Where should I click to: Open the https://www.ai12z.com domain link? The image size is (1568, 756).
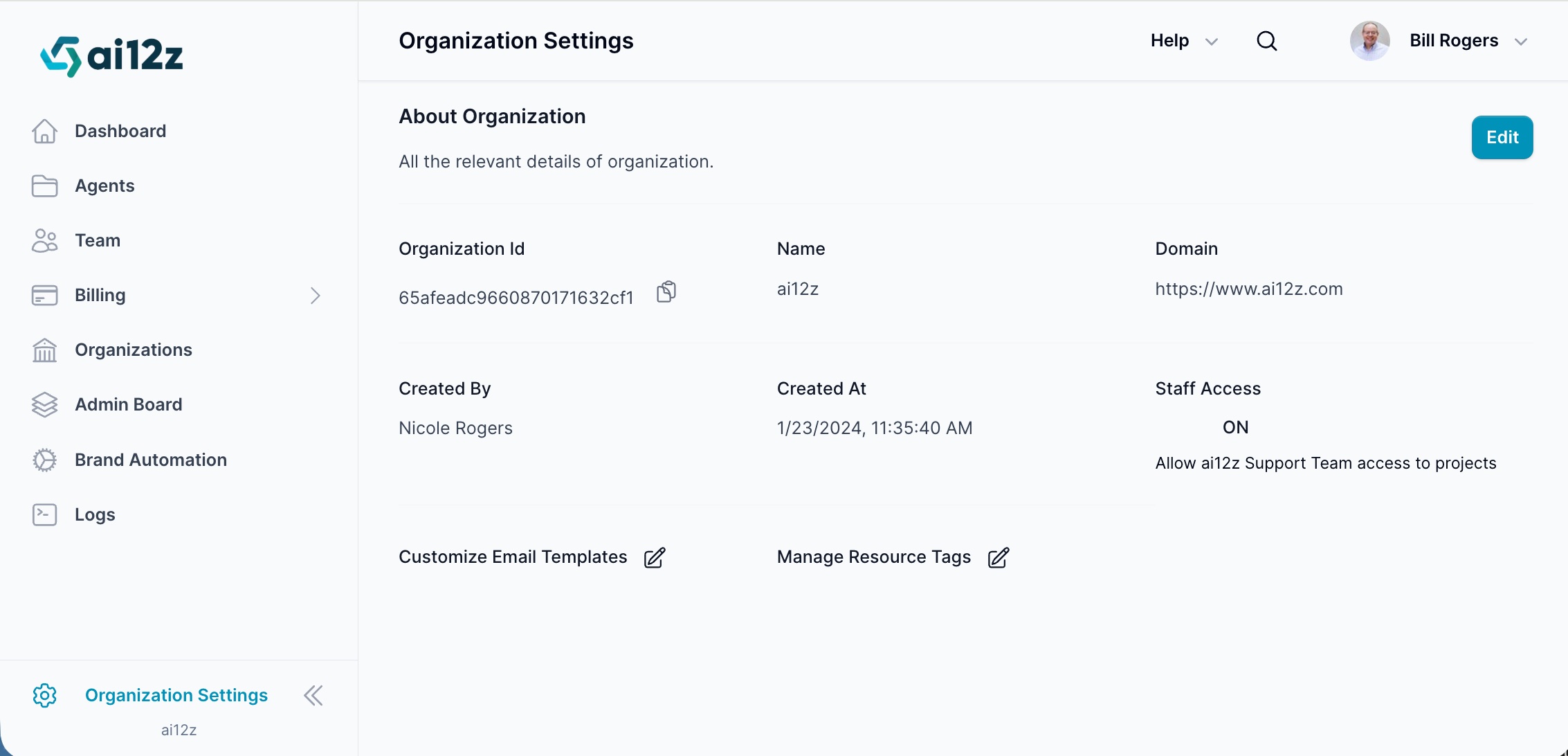point(1248,289)
